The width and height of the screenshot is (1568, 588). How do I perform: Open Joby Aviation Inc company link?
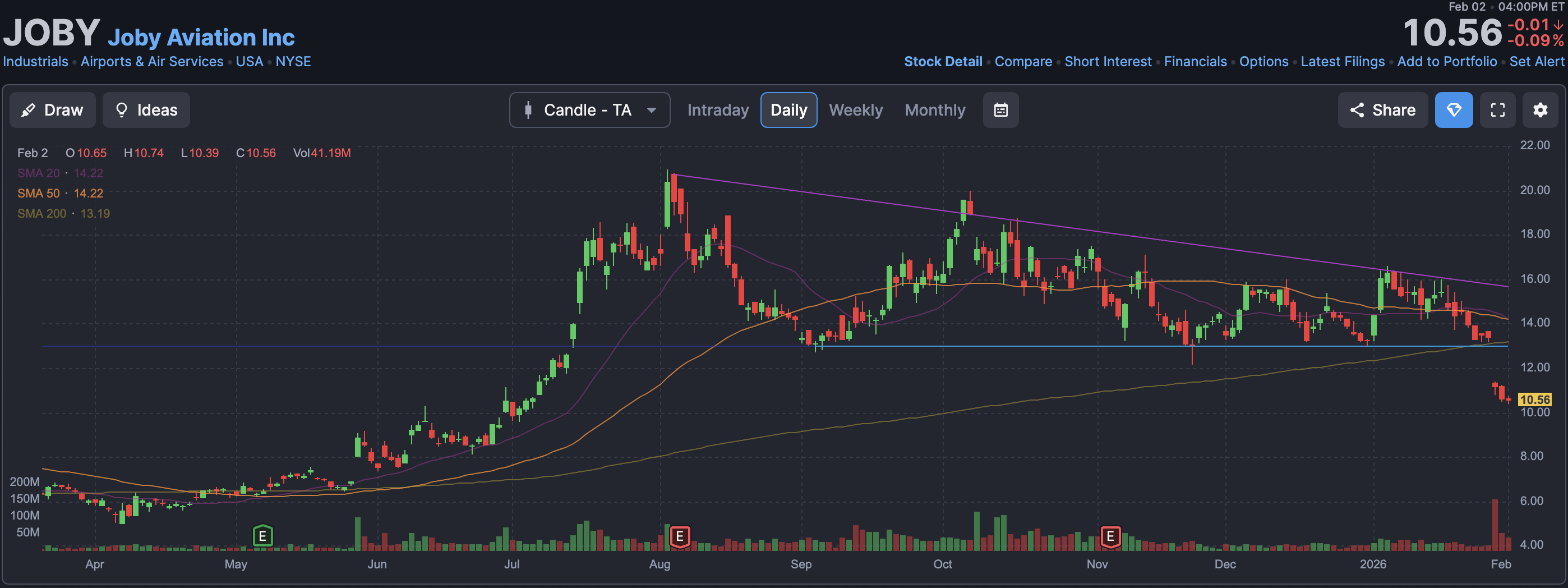pos(201,38)
